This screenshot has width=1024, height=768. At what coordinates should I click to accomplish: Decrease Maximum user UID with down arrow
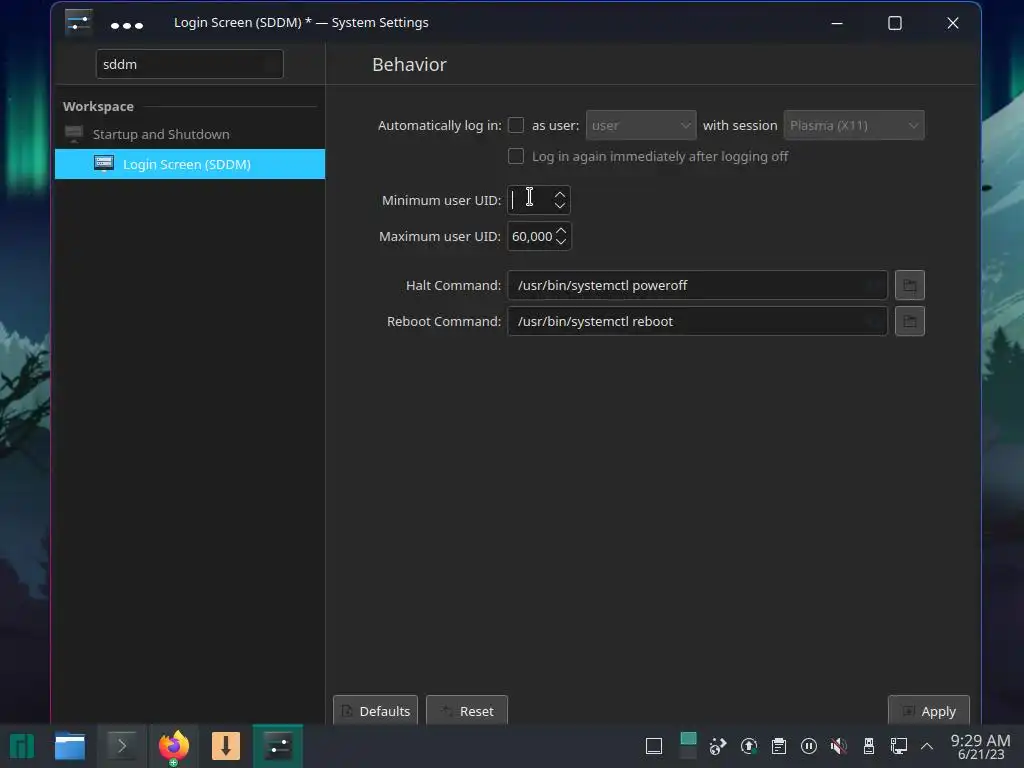(x=561, y=242)
